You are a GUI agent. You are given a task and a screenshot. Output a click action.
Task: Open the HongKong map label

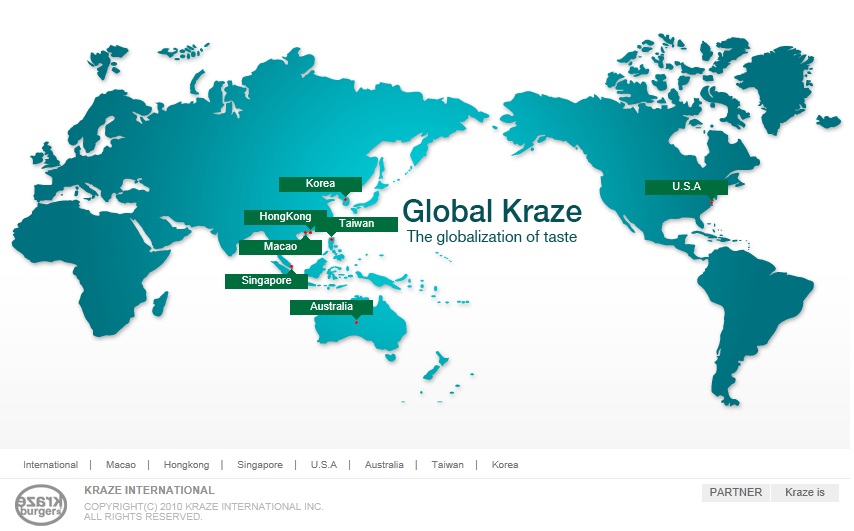(285, 217)
